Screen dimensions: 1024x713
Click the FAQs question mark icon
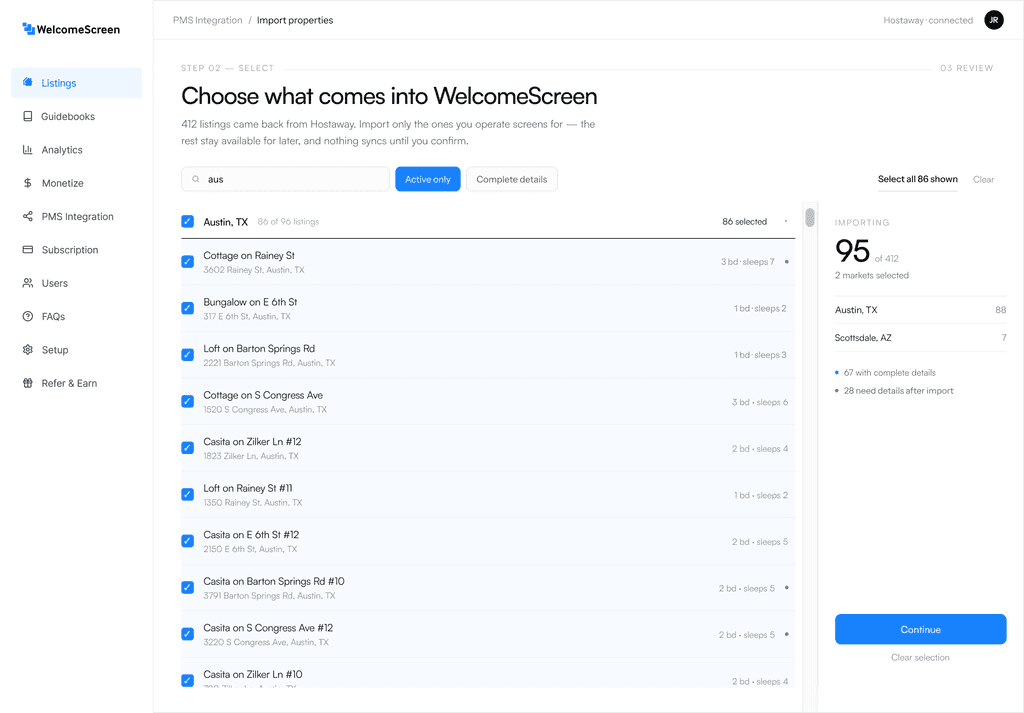pyautogui.click(x=27, y=316)
